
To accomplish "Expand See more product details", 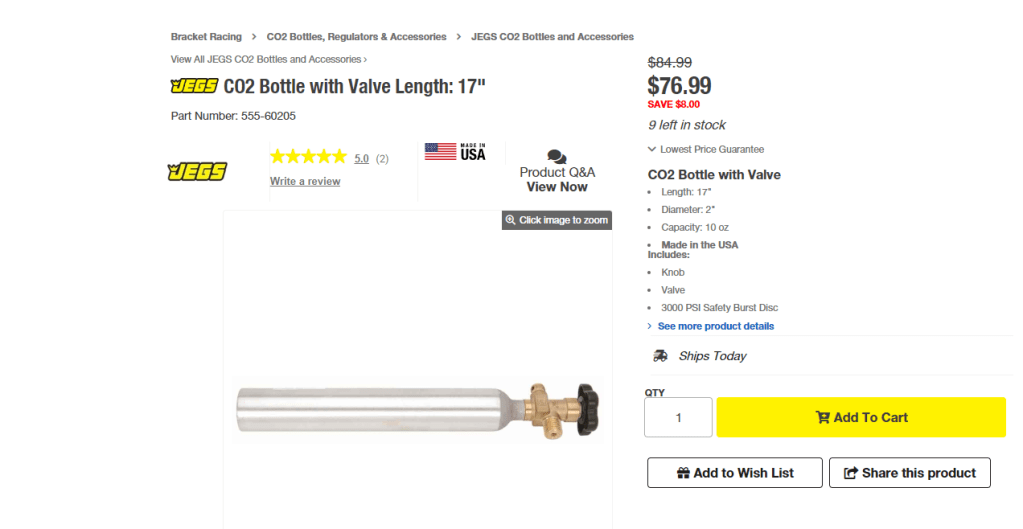I will 715,326.
